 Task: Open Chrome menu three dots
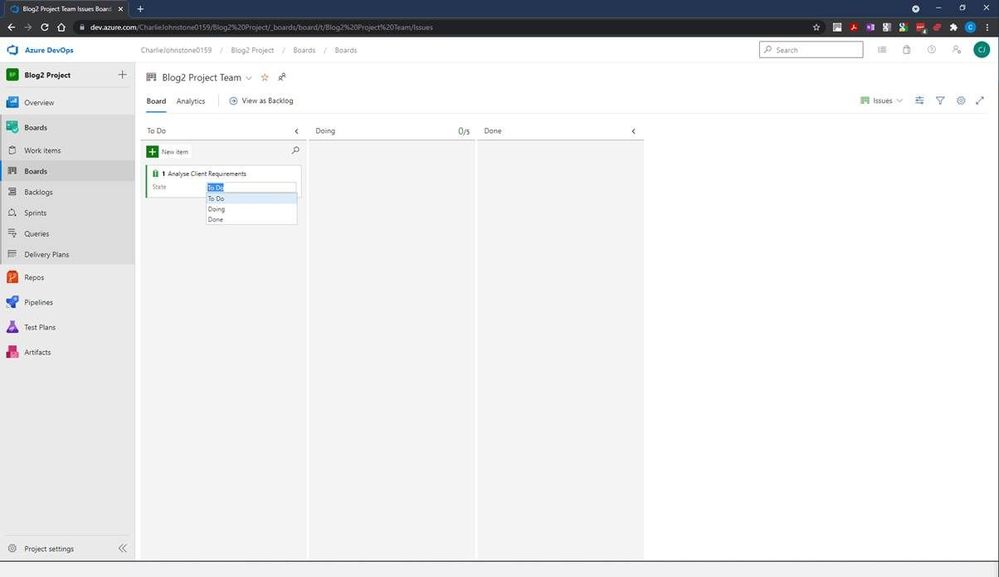tap(987, 27)
